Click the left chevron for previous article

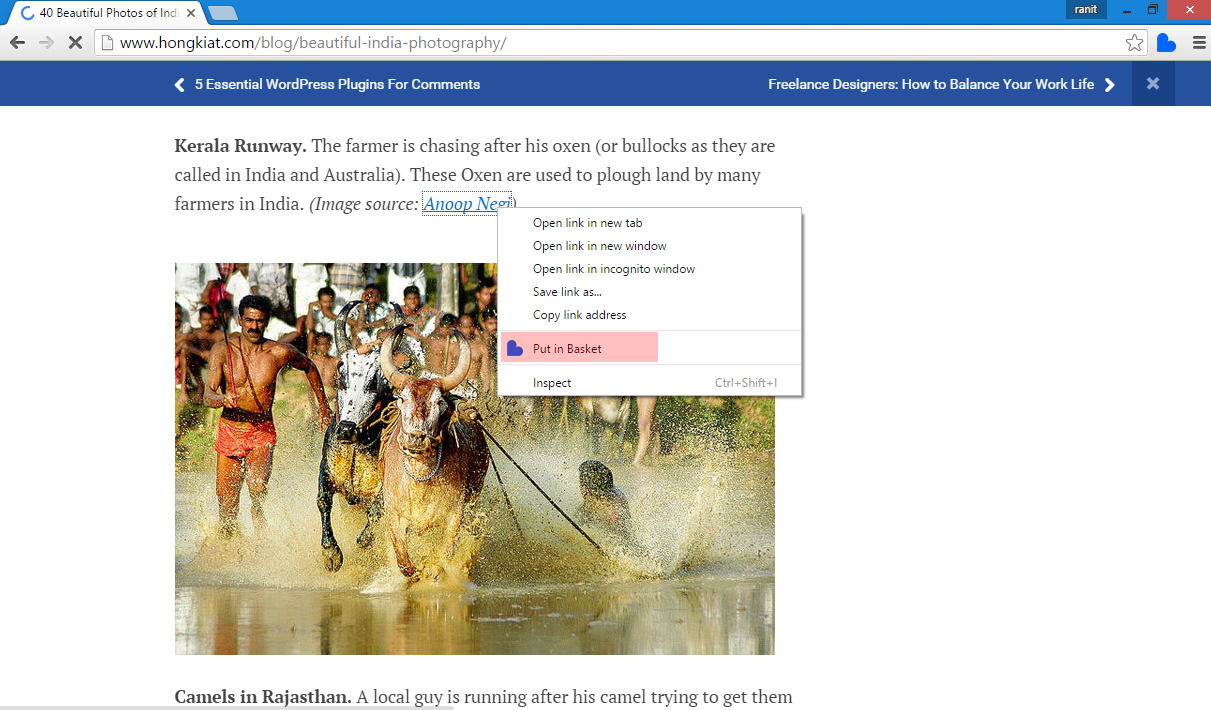[180, 85]
